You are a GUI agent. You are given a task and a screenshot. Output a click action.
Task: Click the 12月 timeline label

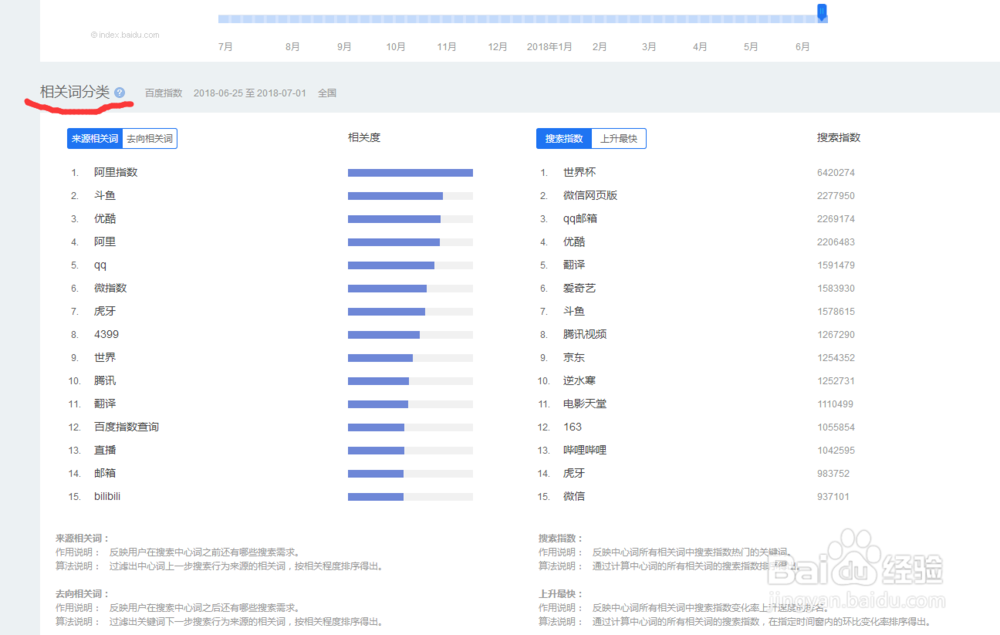(x=497, y=47)
